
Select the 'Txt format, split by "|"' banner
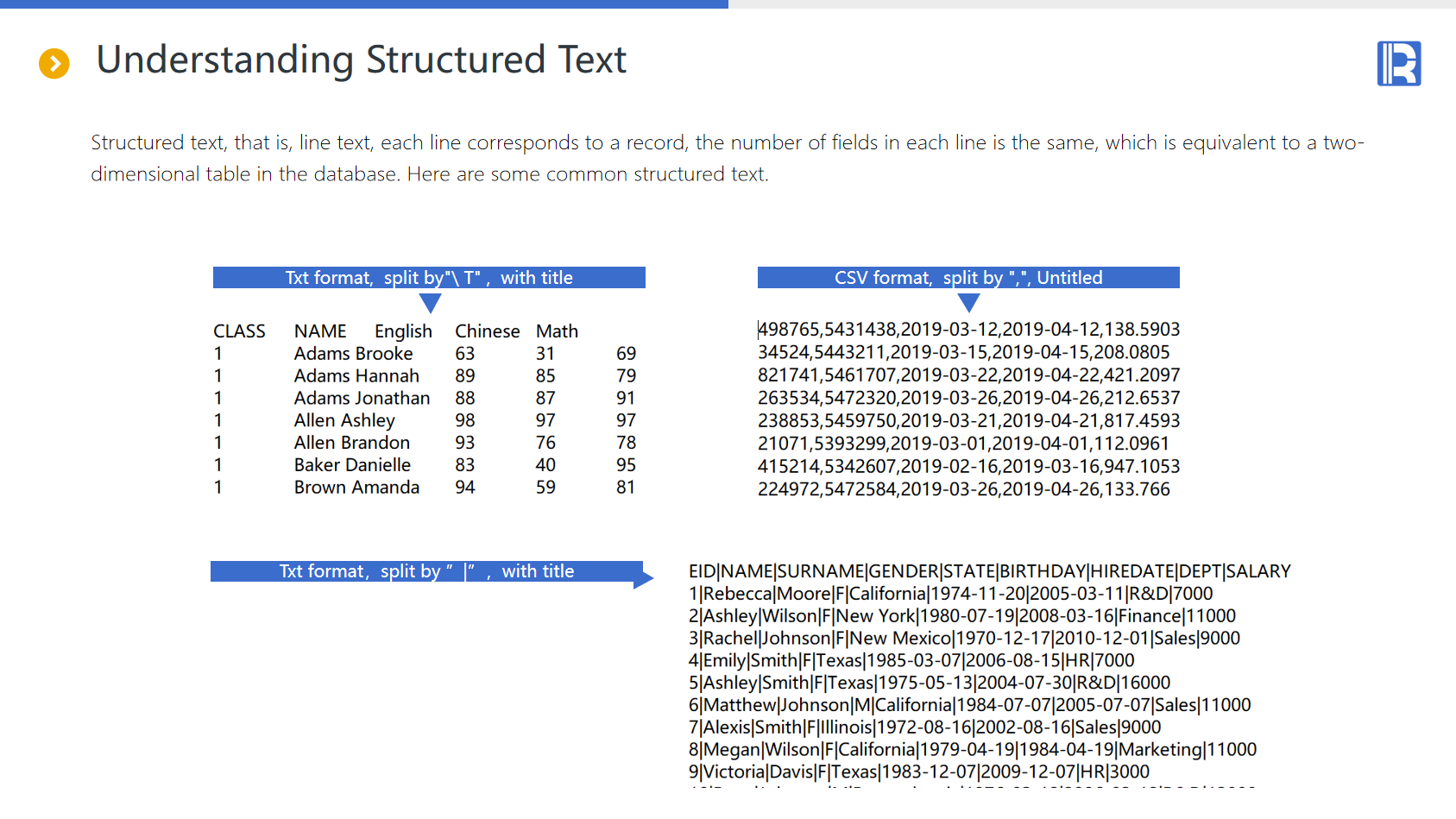click(x=425, y=571)
